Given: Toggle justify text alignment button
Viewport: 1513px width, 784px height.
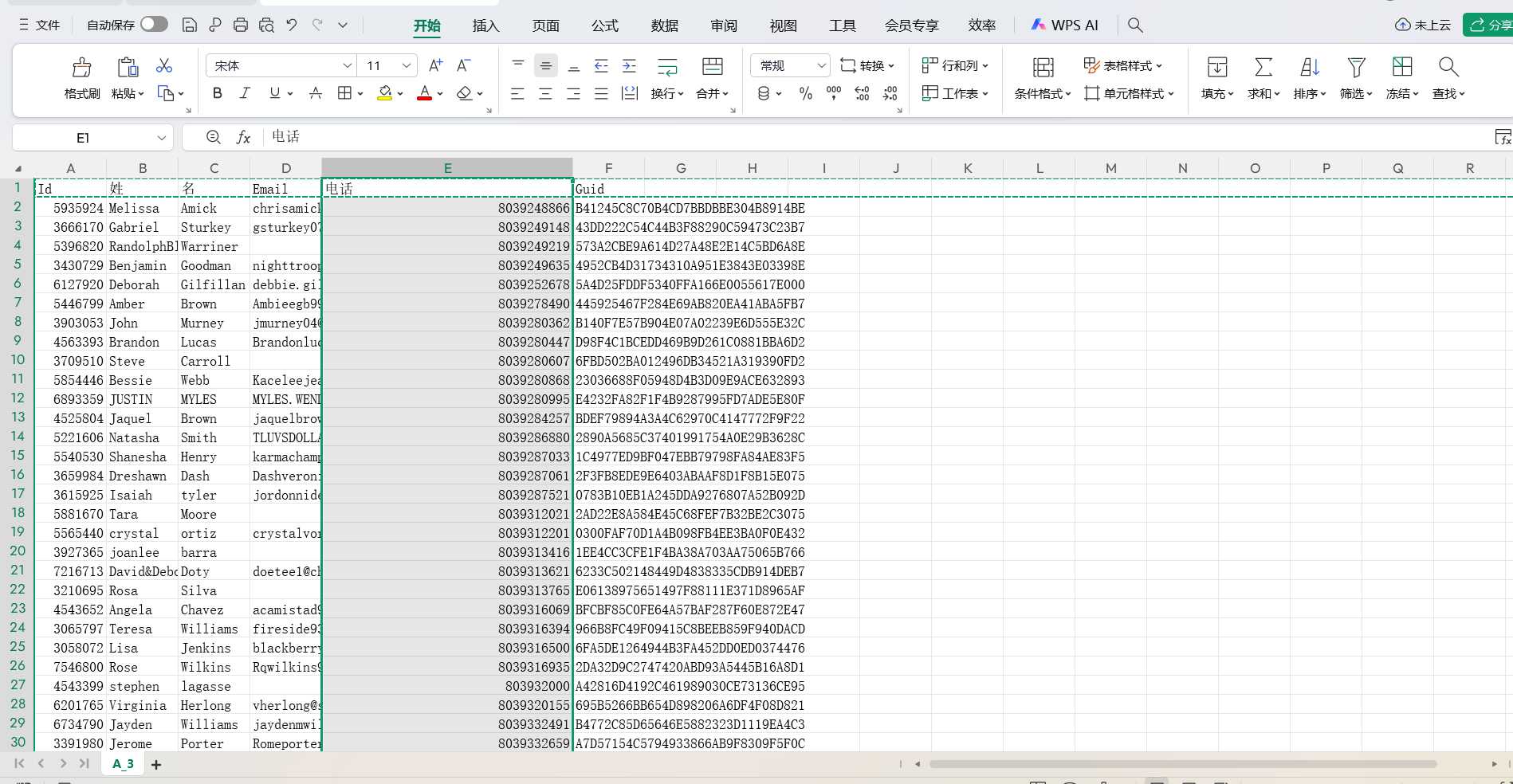Looking at the screenshot, I should tap(601, 94).
